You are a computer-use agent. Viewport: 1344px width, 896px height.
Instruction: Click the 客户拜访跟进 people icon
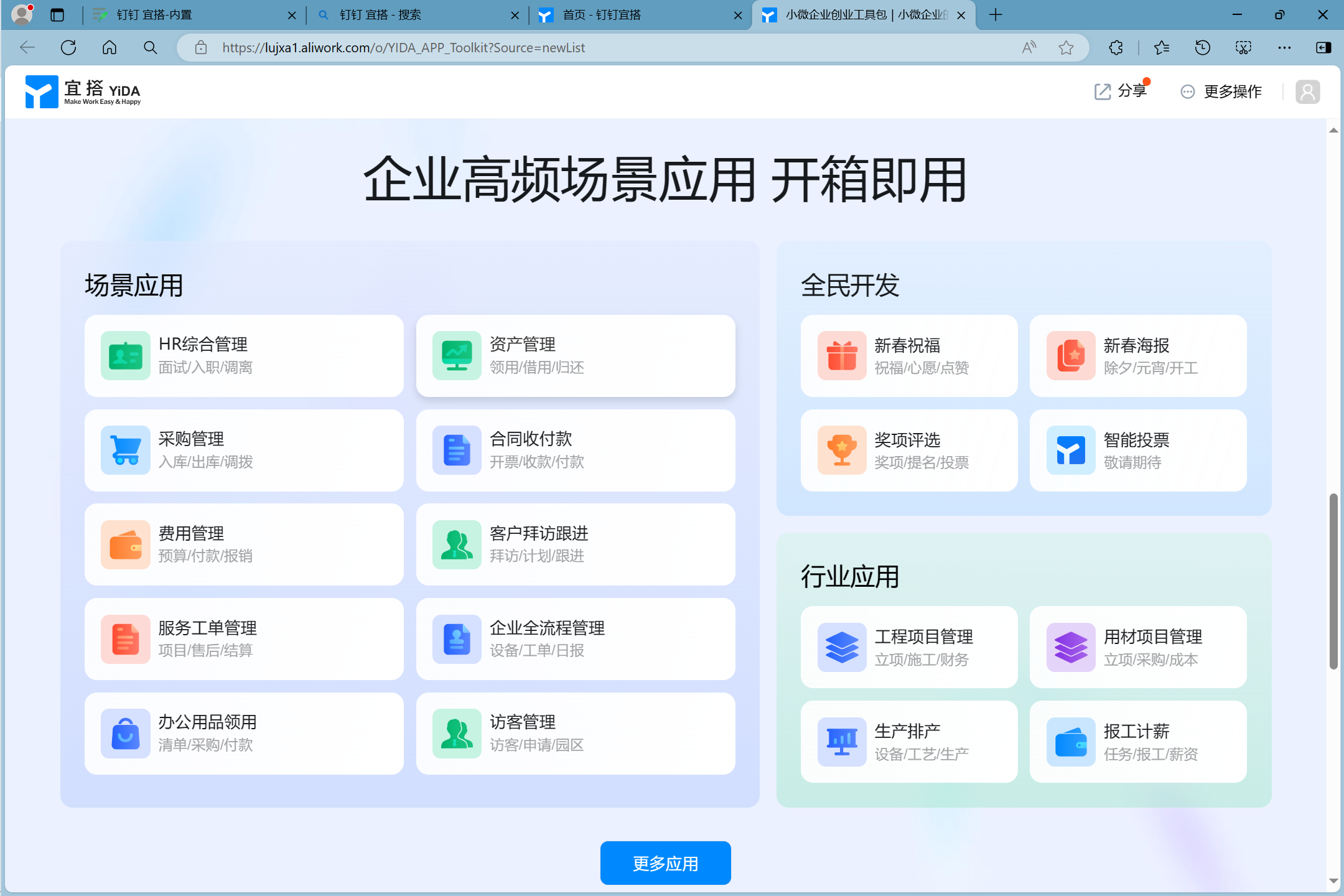click(457, 544)
